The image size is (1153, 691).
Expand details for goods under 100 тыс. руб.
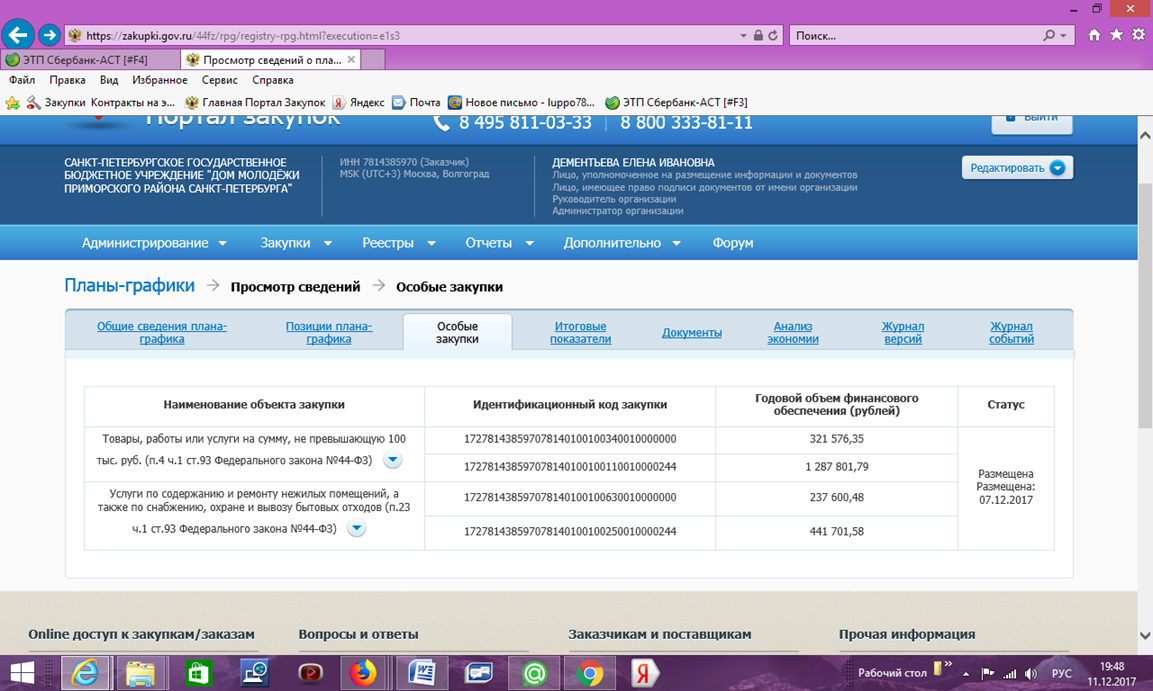tap(393, 460)
